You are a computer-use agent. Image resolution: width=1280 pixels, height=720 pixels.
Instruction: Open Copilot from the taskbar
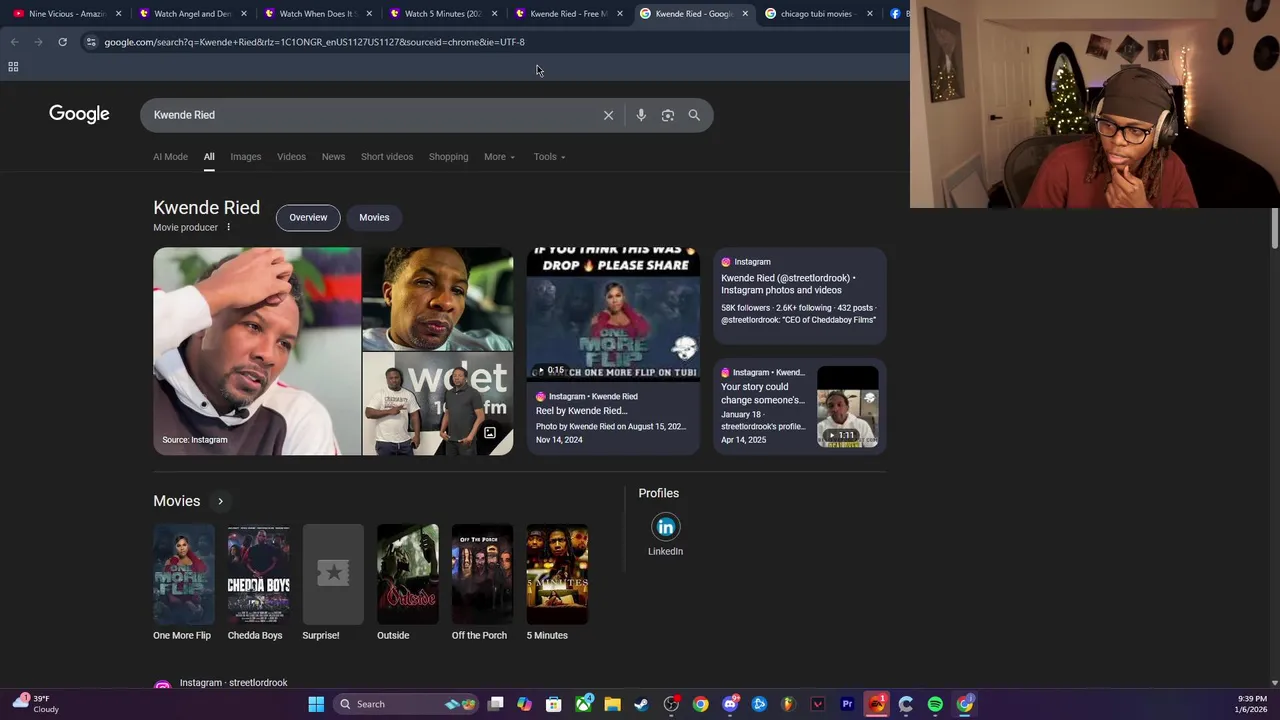[524, 704]
